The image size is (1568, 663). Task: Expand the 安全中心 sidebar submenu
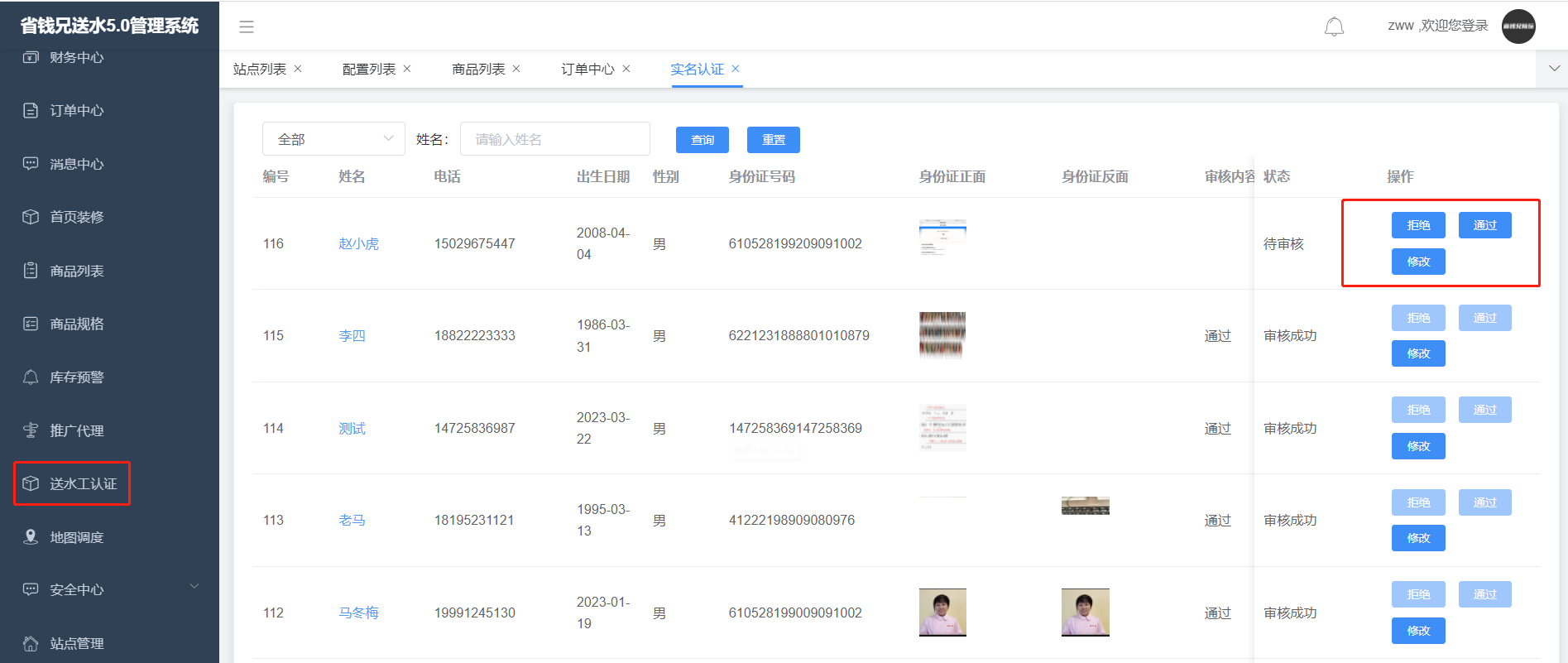tap(109, 589)
